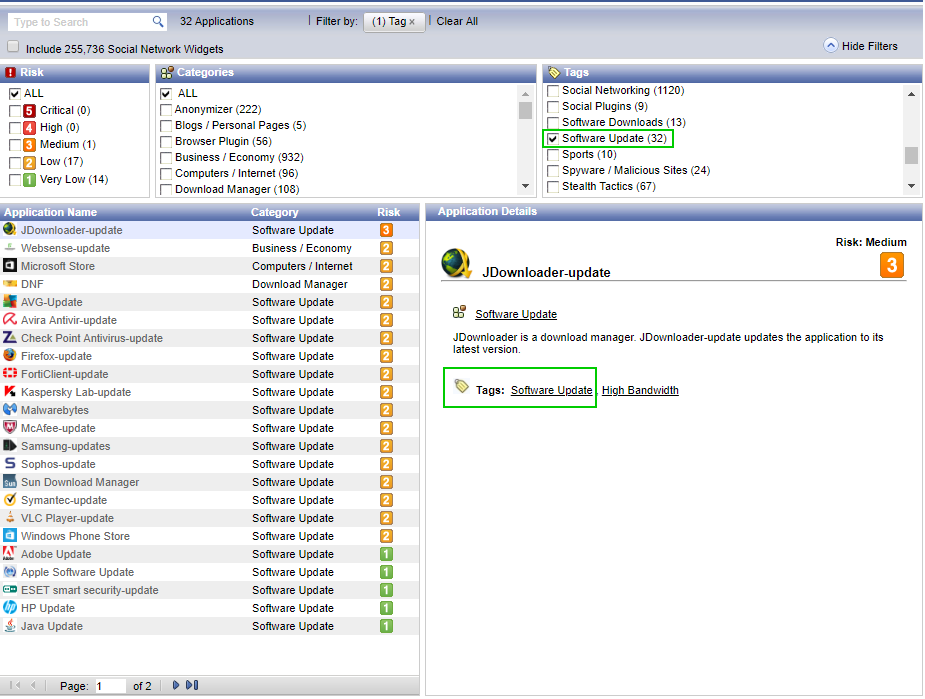This screenshot has height=699, width=925.
Task: Click the Kaspersky Lab-update row icon
Action: pyautogui.click(x=9, y=392)
